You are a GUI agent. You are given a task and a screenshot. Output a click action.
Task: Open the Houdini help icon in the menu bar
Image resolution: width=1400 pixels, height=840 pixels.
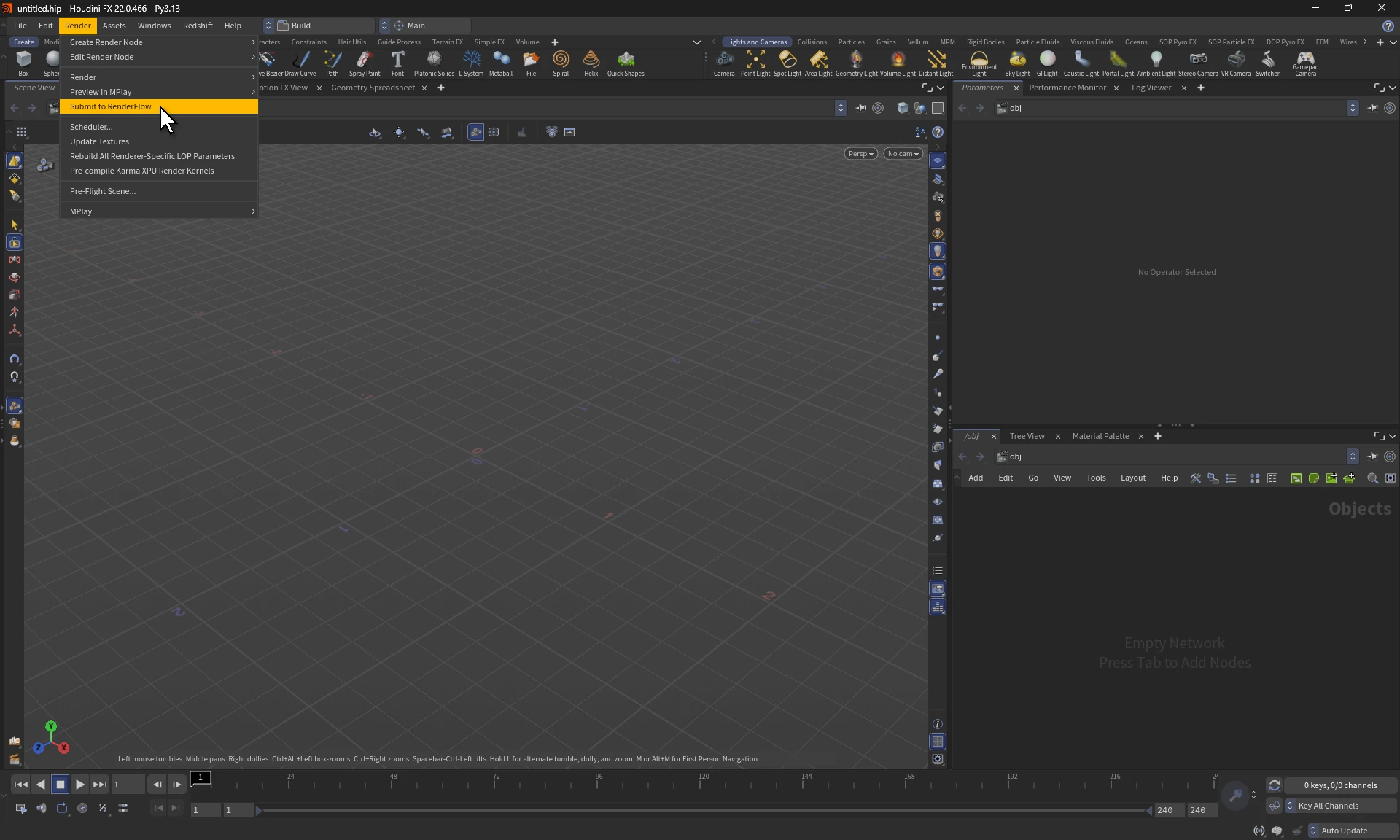click(1388, 26)
